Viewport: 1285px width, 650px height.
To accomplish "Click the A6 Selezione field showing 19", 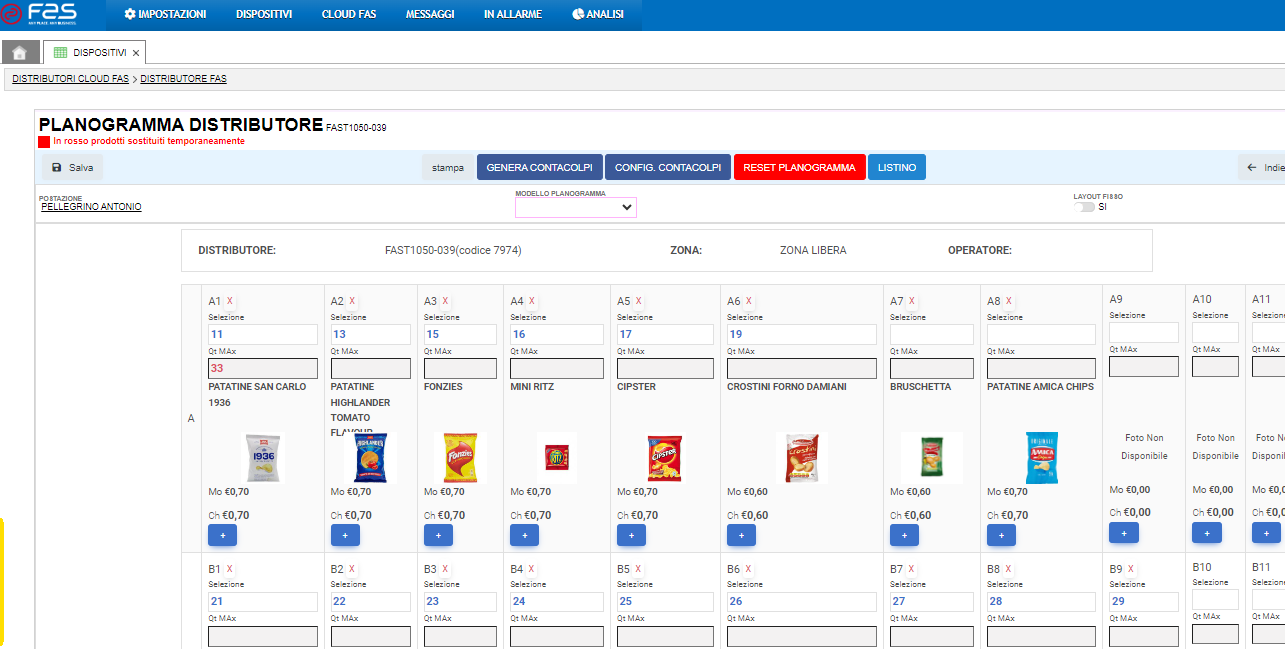I will [x=802, y=334].
